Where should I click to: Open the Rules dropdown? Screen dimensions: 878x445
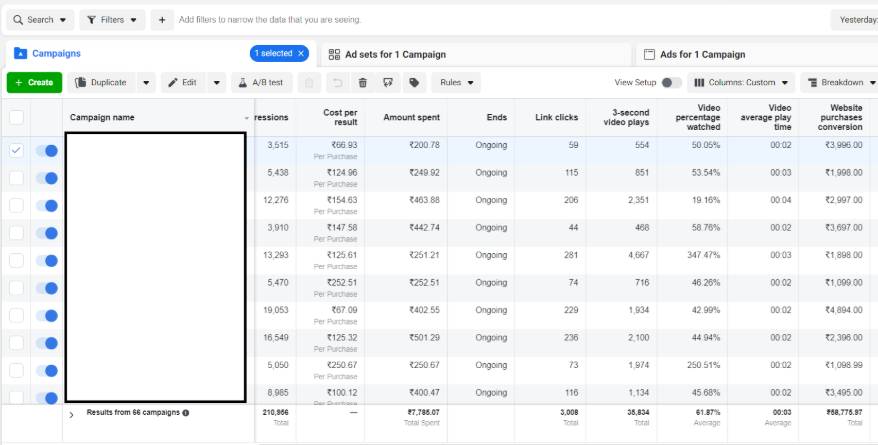[x=456, y=83]
